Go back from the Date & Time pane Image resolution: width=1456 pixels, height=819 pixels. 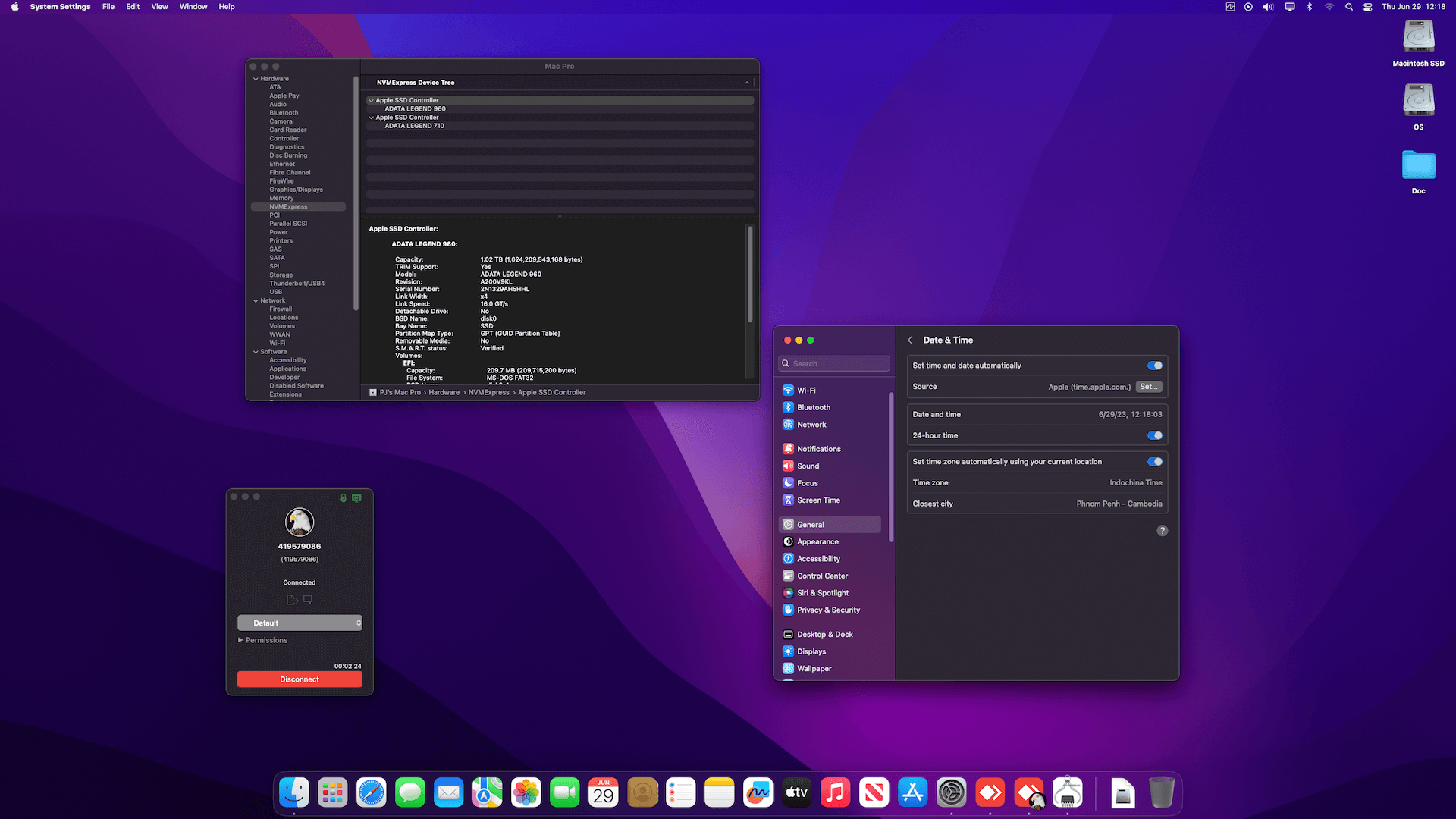(x=910, y=340)
